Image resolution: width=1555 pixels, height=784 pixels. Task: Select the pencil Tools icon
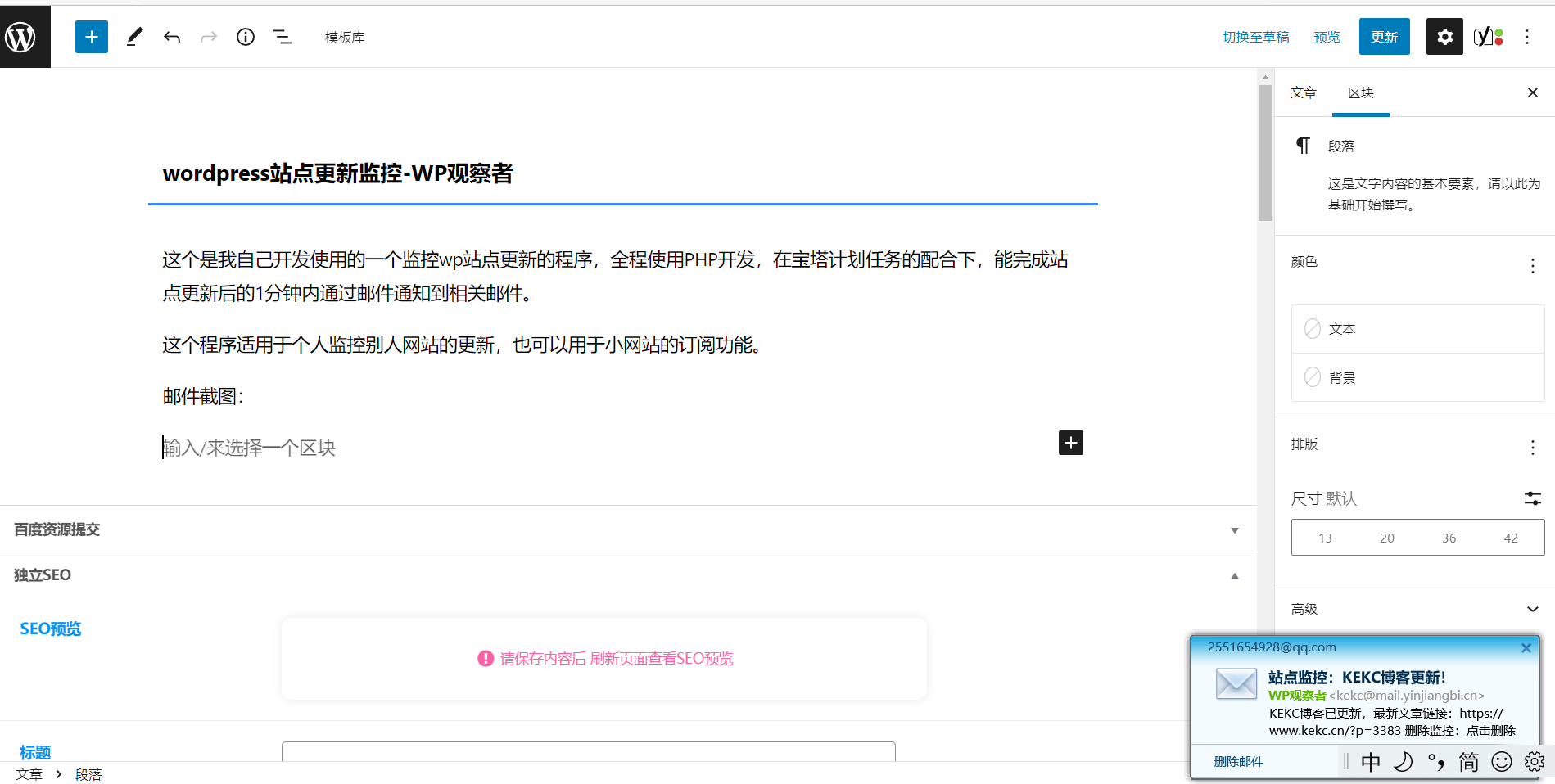coord(135,37)
